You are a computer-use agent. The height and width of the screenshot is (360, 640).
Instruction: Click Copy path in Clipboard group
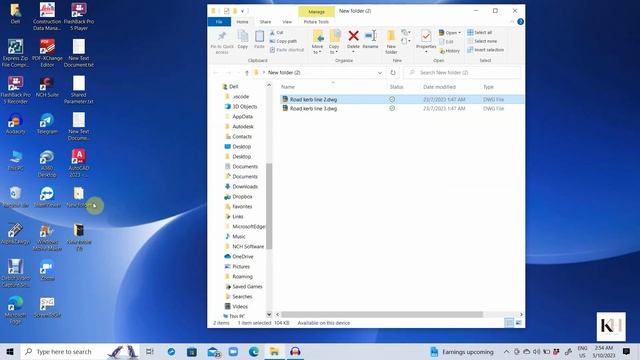(283, 41)
